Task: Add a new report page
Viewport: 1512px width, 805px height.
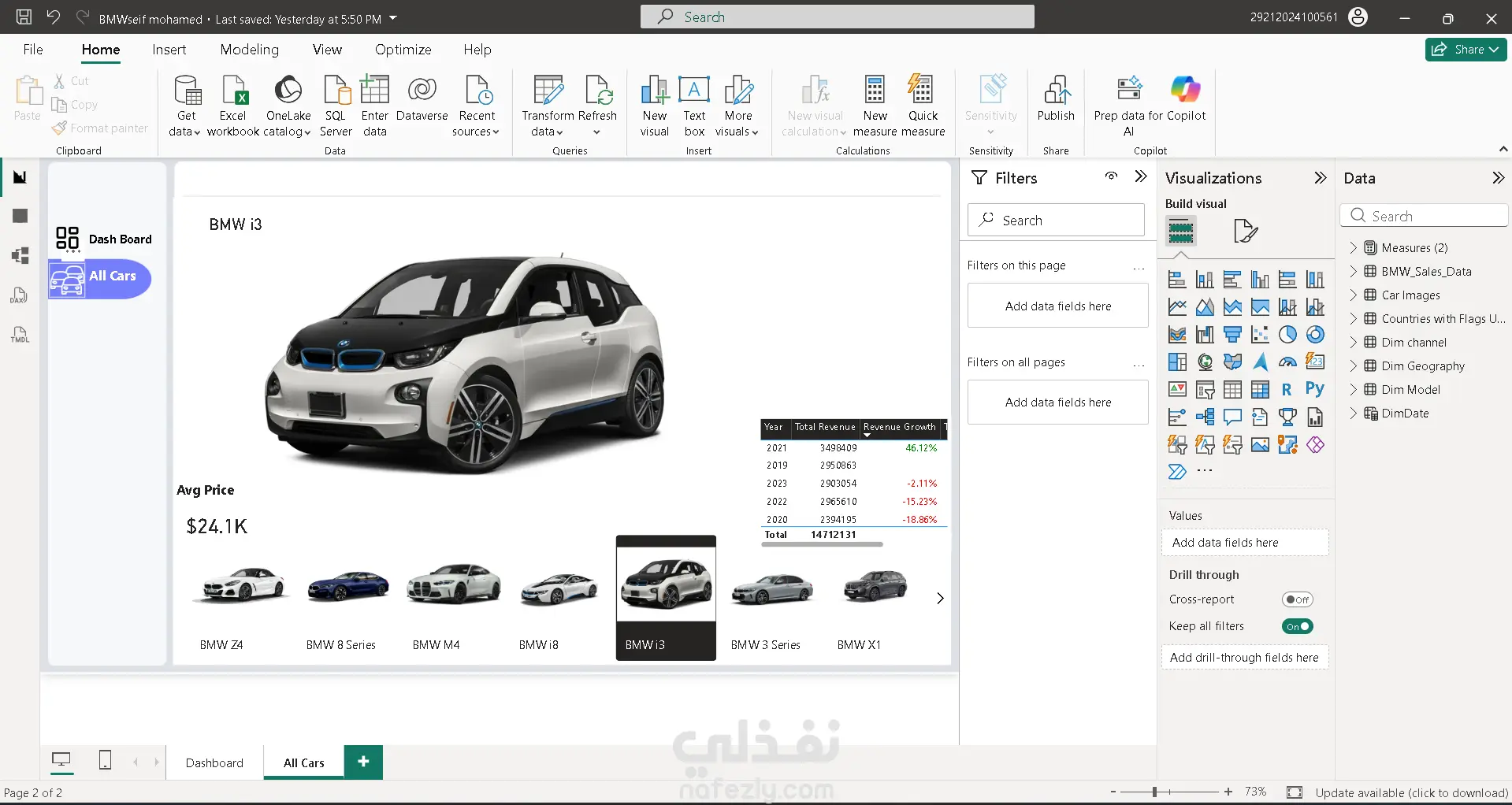Action: pos(363,762)
